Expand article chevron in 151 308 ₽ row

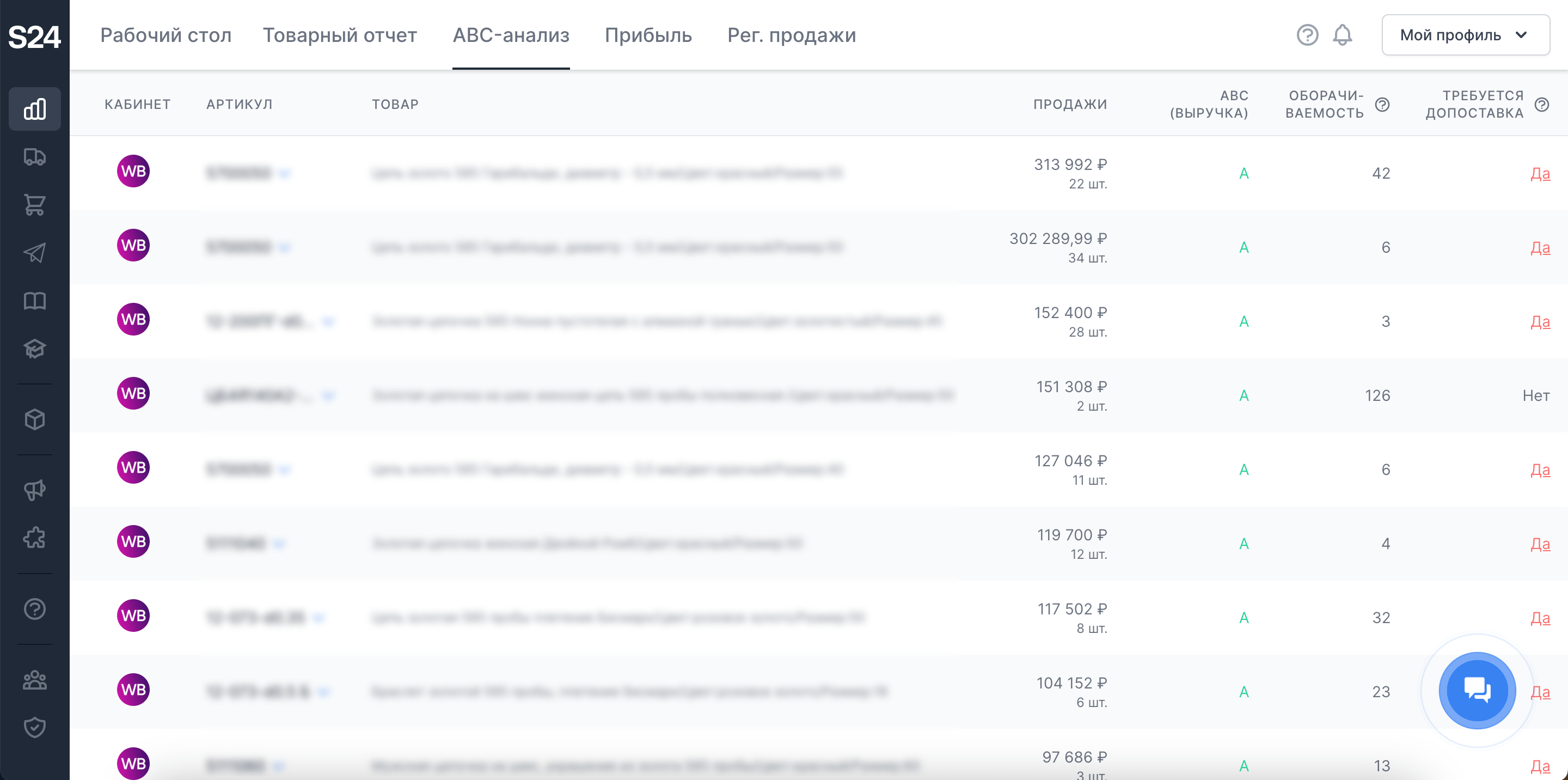point(328,396)
